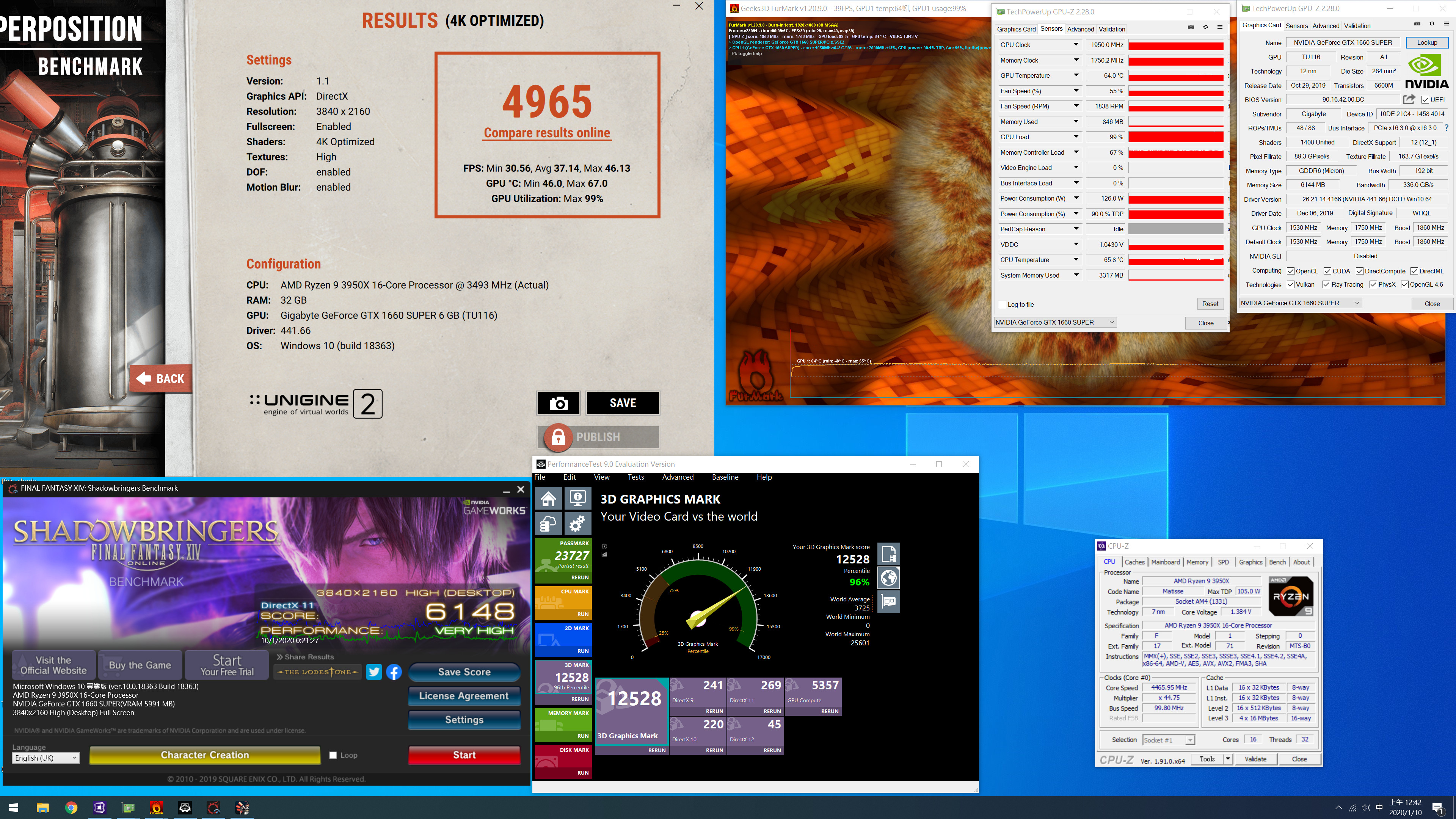Open File Explorer from taskbar
This screenshot has height=819, width=1456.
tap(43, 808)
